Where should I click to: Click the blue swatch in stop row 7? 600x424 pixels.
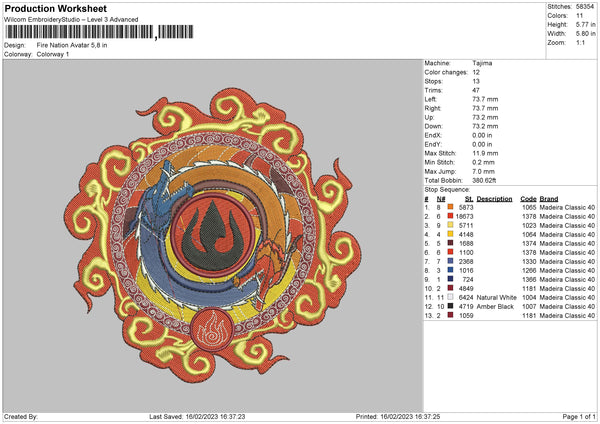point(450,261)
